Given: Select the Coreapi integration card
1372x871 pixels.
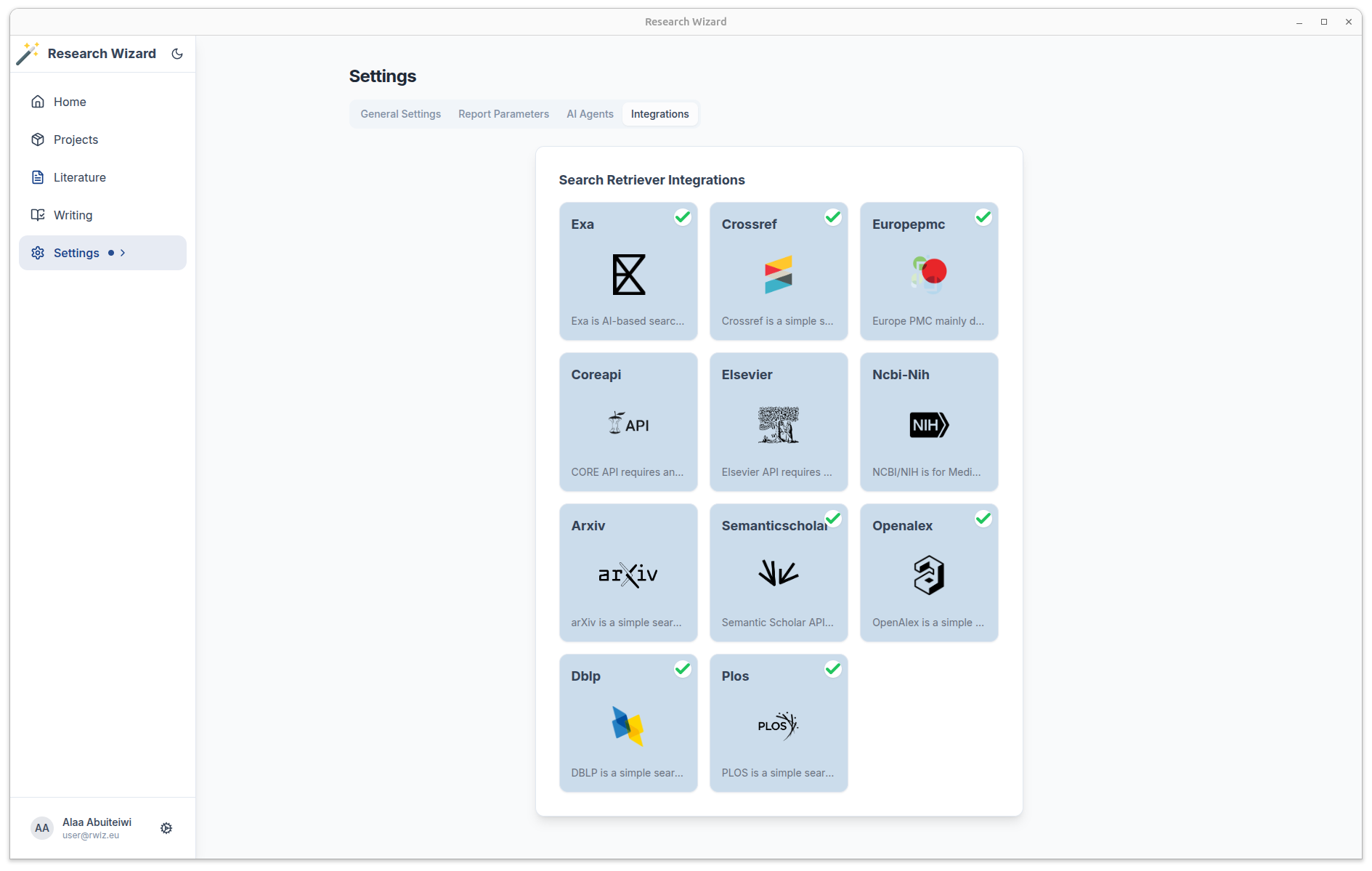Looking at the screenshot, I should pyautogui.click(x=628, y=422).
